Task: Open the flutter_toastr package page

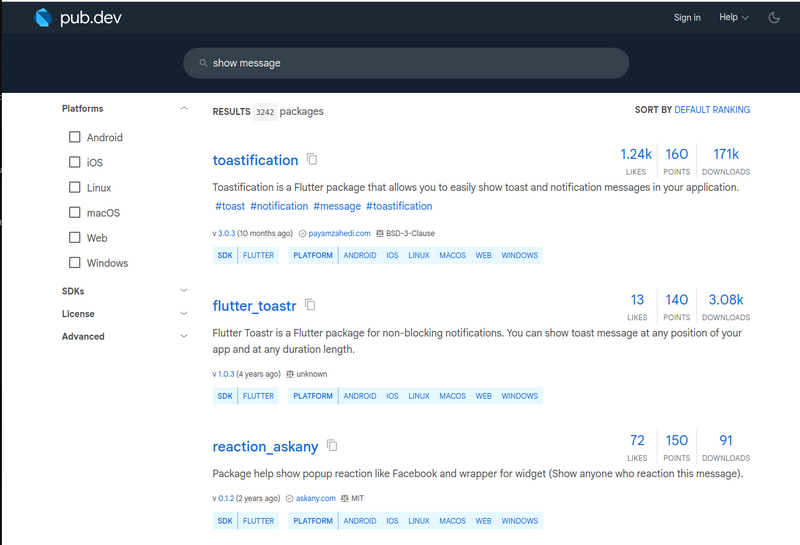Action: [254, 306]
